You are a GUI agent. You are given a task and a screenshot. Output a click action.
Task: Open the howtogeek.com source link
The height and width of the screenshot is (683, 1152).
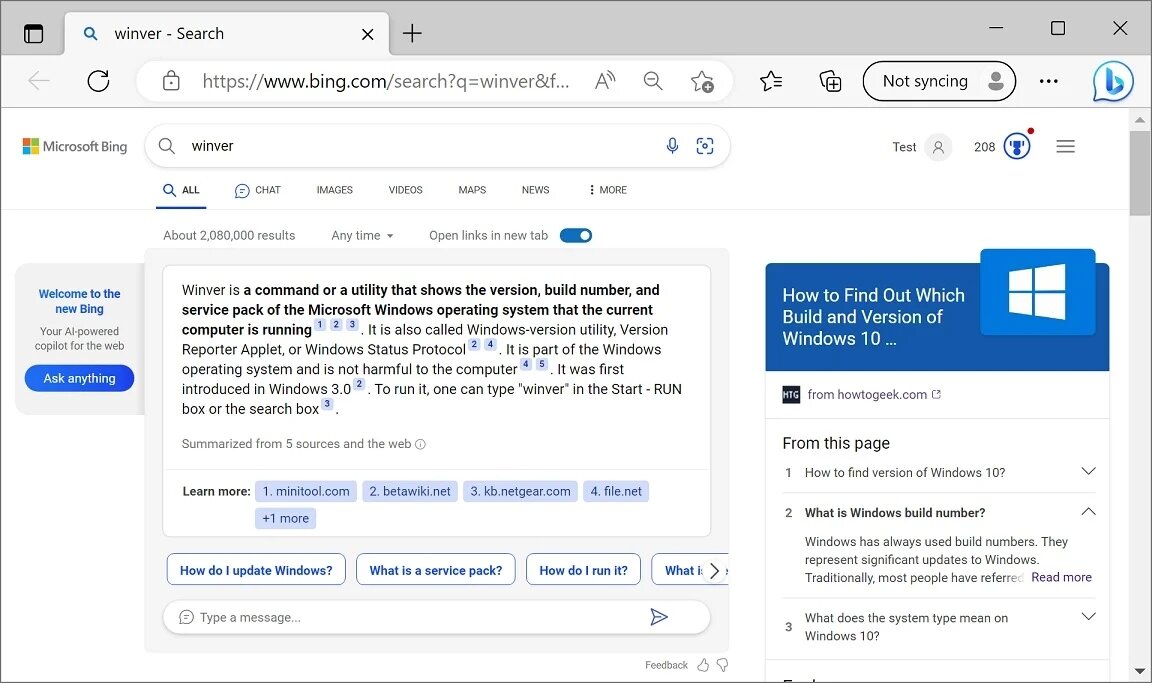[867, 395]
